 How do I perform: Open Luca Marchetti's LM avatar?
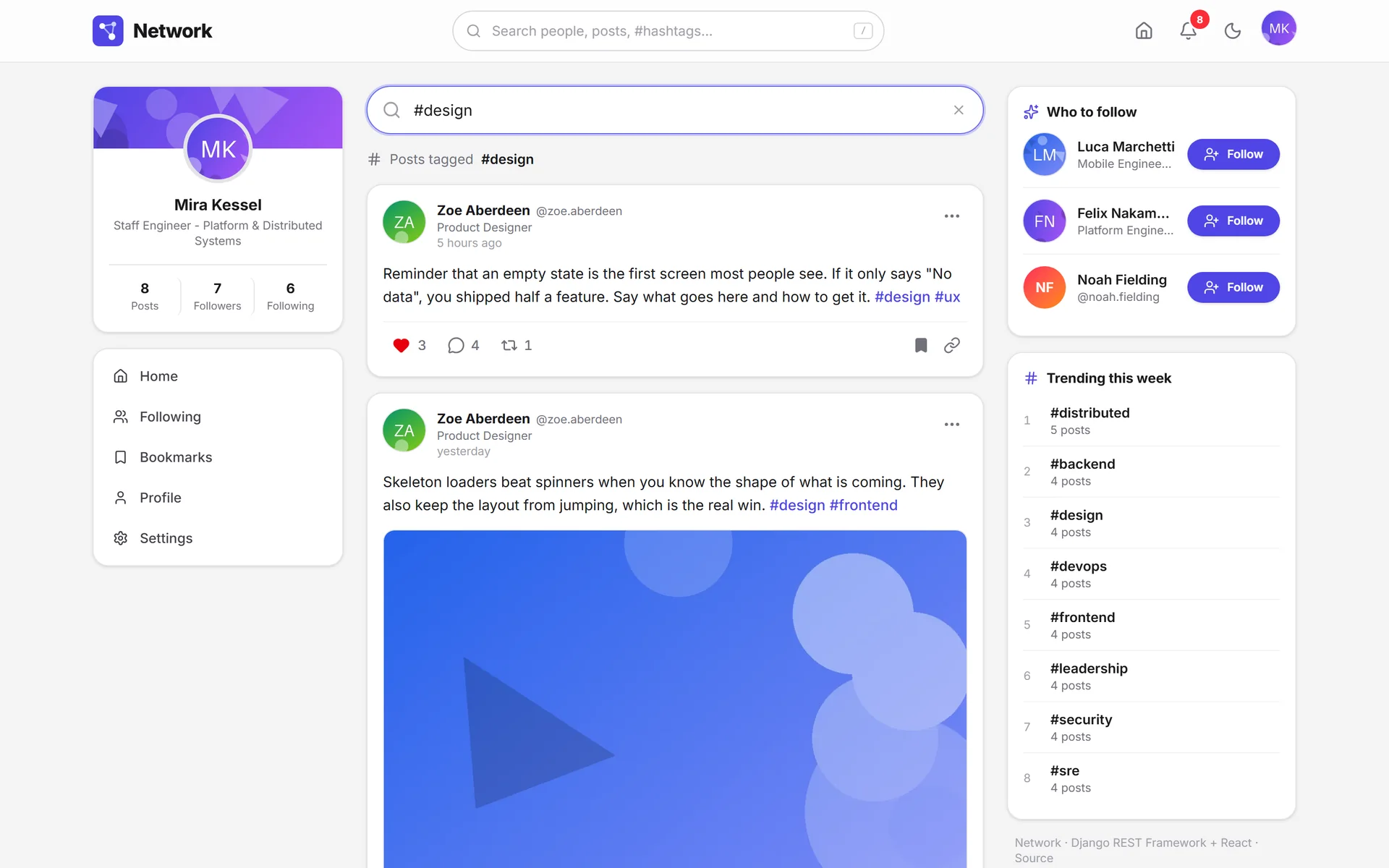[x=1044, y=154]
